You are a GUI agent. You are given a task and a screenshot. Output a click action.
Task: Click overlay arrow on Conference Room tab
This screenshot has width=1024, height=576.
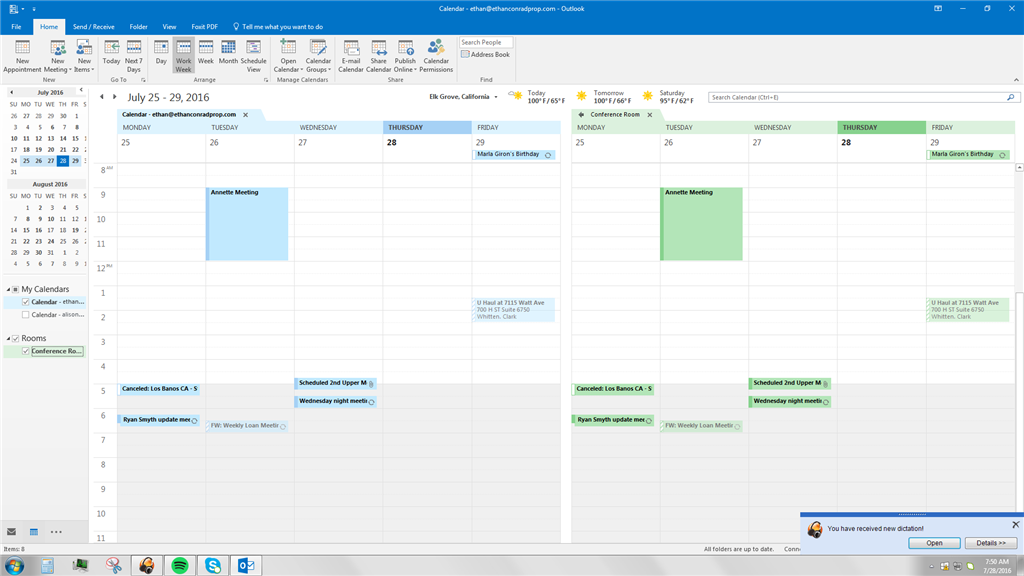point(581,114)
